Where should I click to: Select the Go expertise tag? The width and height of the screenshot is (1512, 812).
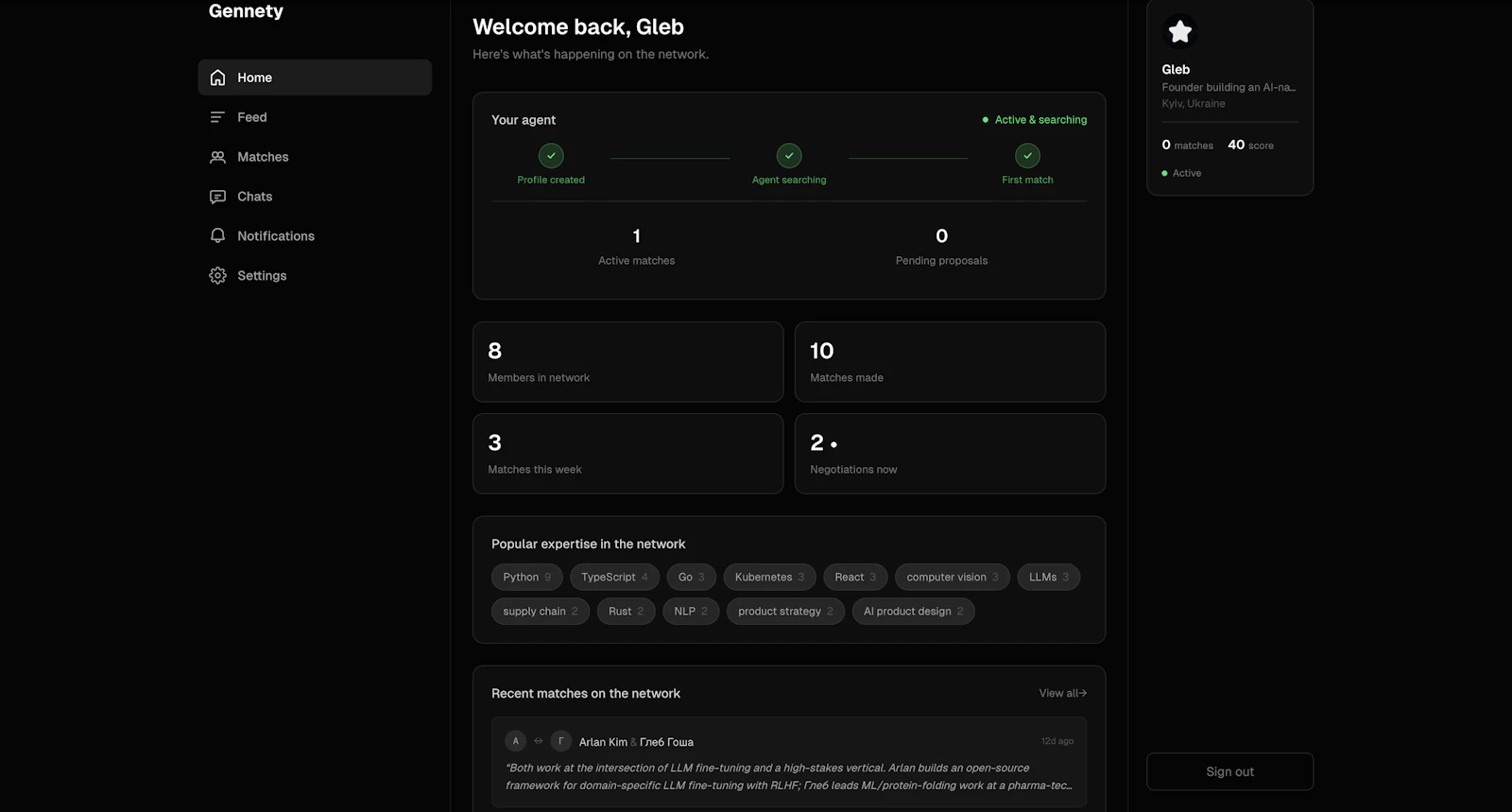(691, 577)
